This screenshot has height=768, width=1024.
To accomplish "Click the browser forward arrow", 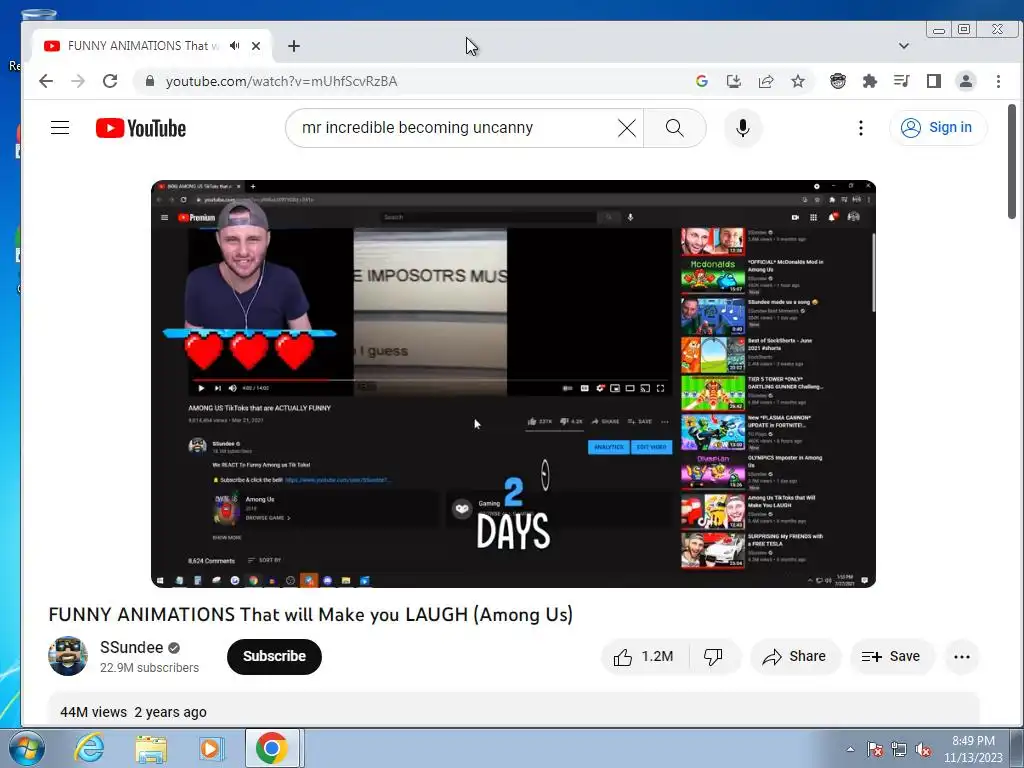I will pyautogui.click(x=78, y=81).
